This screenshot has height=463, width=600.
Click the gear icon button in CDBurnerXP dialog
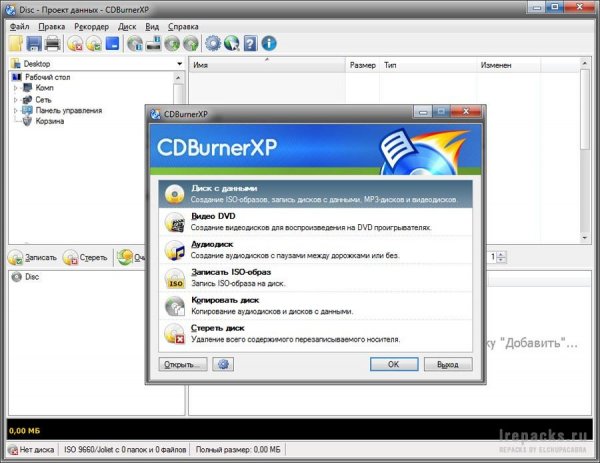pyautogui.click(x=223, y=364)
